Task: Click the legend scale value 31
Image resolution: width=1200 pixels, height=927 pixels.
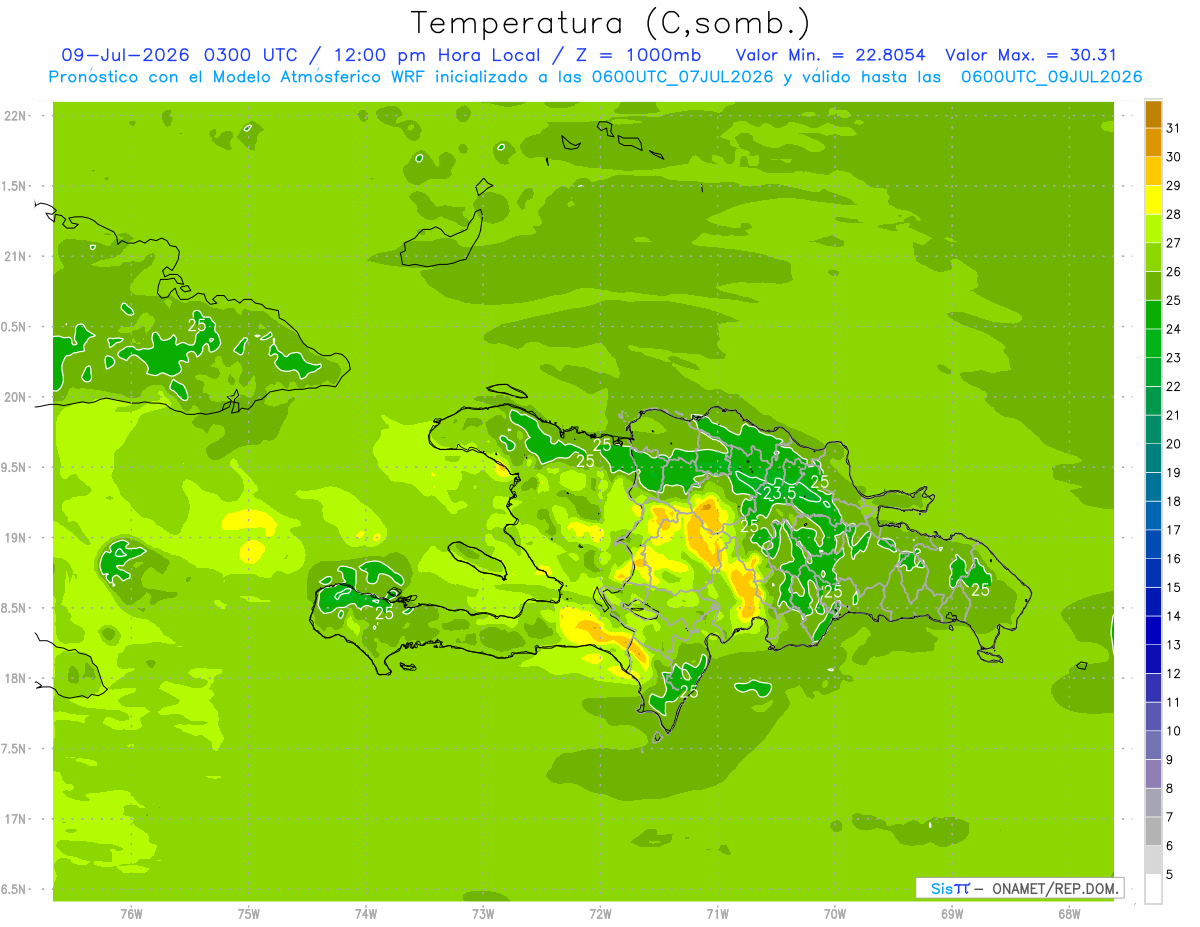Action: tap(1174, 129)
